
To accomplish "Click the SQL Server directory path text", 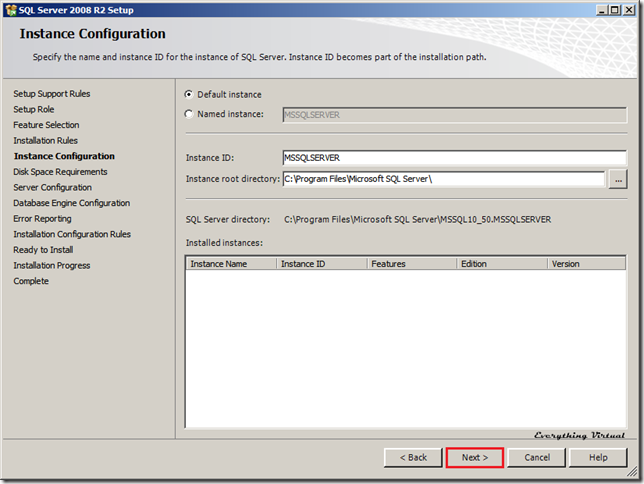I will [x=418, y=219].
